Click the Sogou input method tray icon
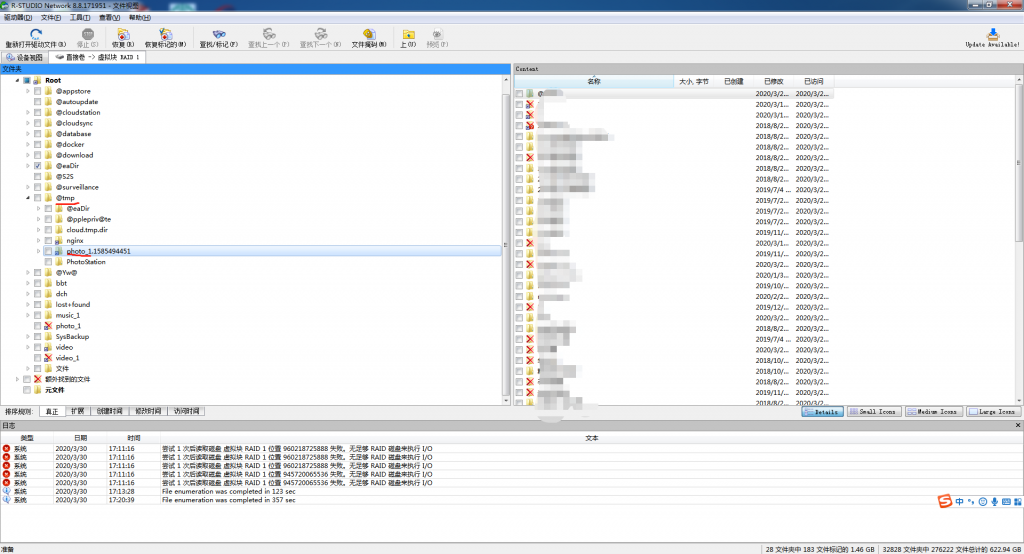1024x554 pixels. coord(944,501)
